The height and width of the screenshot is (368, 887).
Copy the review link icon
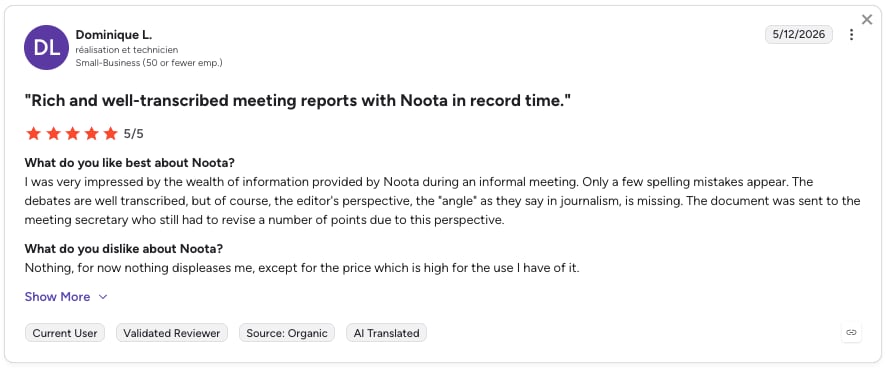point(851,332)
